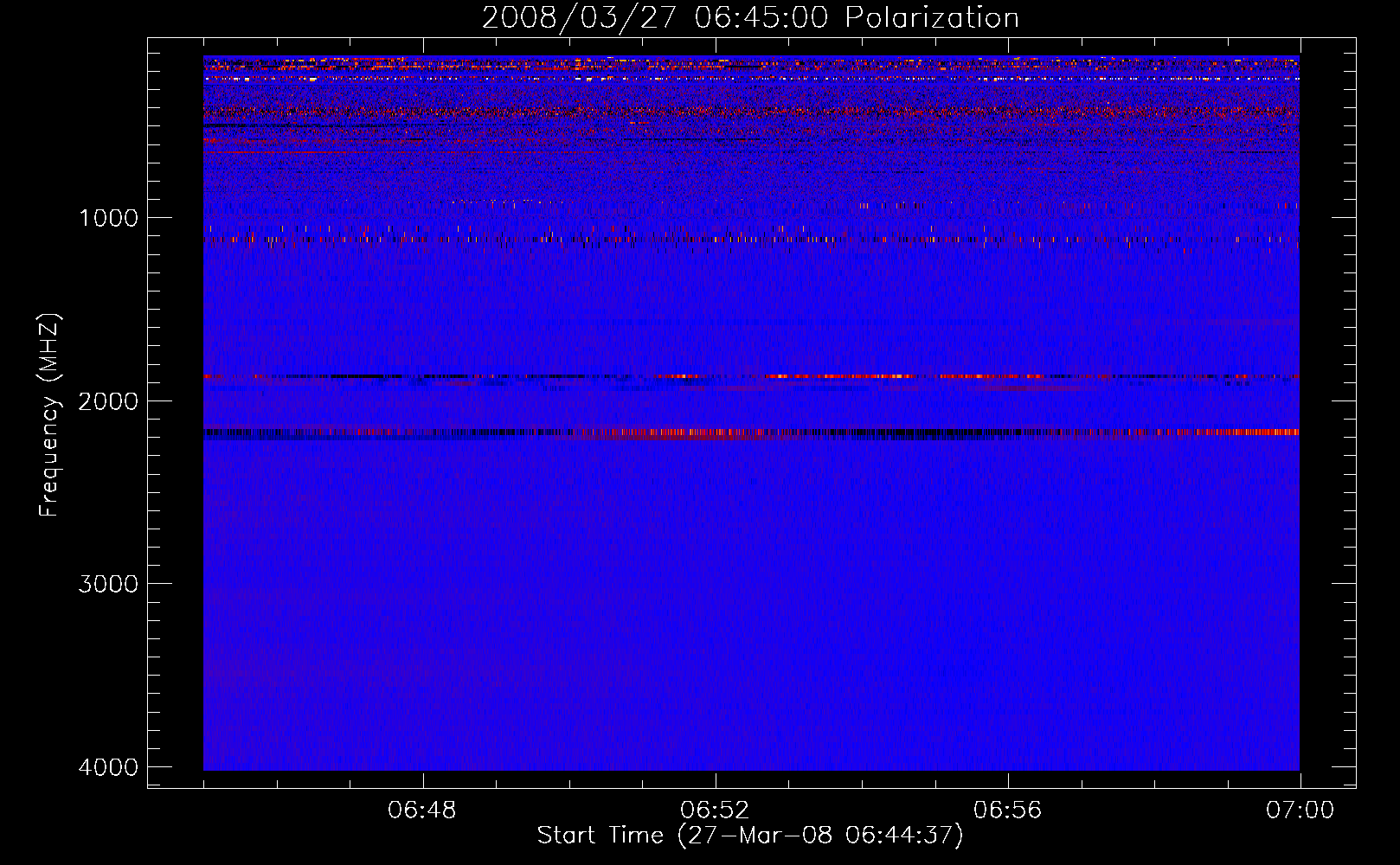Click the 'Start Time (27-Mar-08 06:44:37)' label
Image resolution: width=1400 pixels, height=865 pixels.
pos(750,836)
